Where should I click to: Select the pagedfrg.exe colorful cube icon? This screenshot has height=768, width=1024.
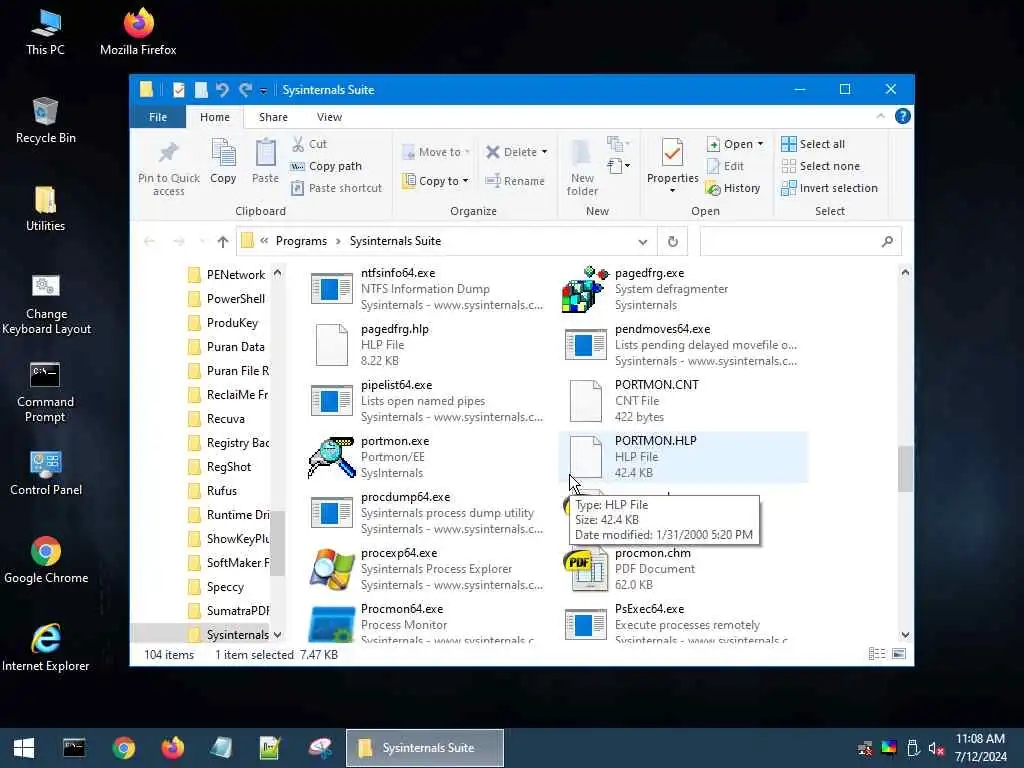[585, 289]
